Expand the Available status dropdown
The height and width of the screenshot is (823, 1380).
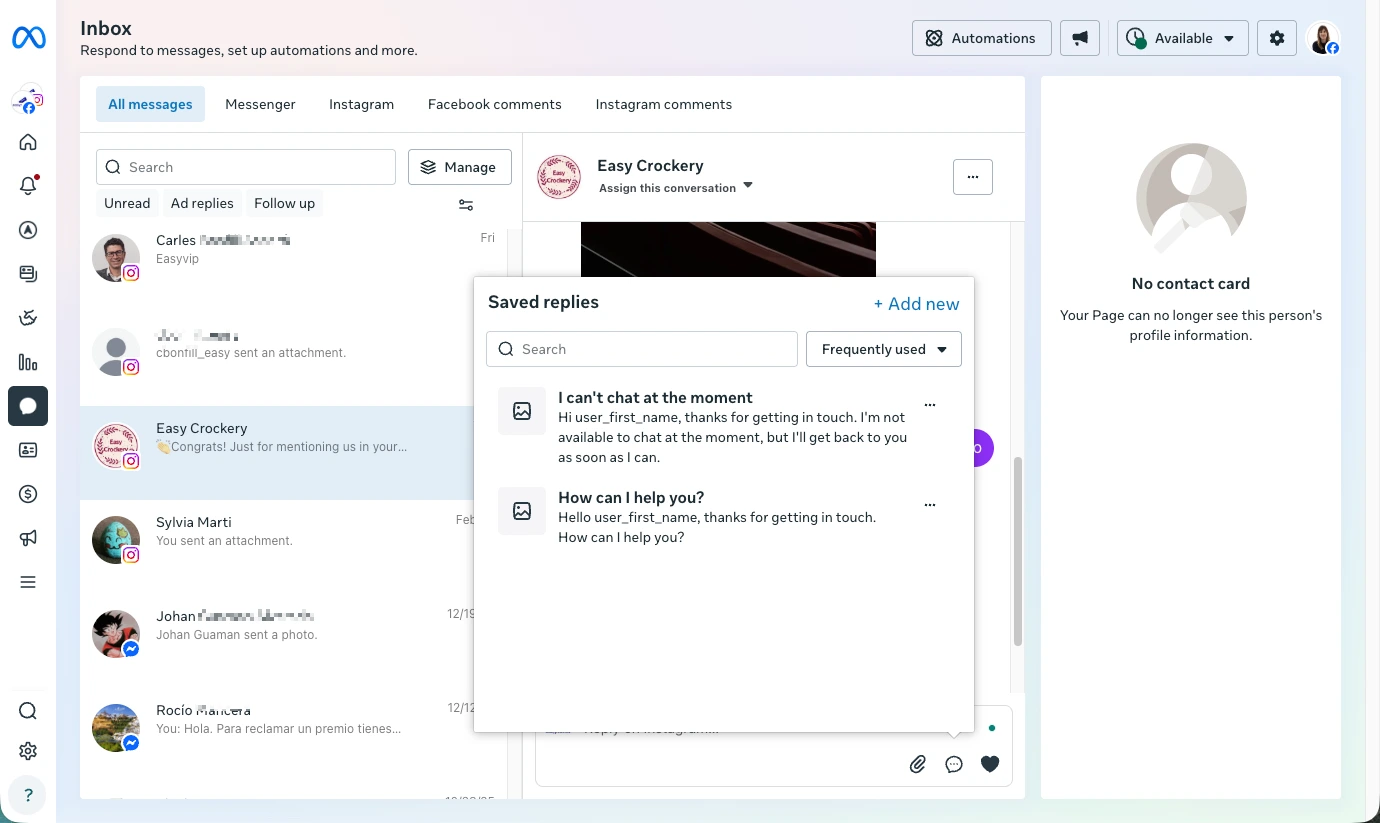click(x=1183, y=38)
